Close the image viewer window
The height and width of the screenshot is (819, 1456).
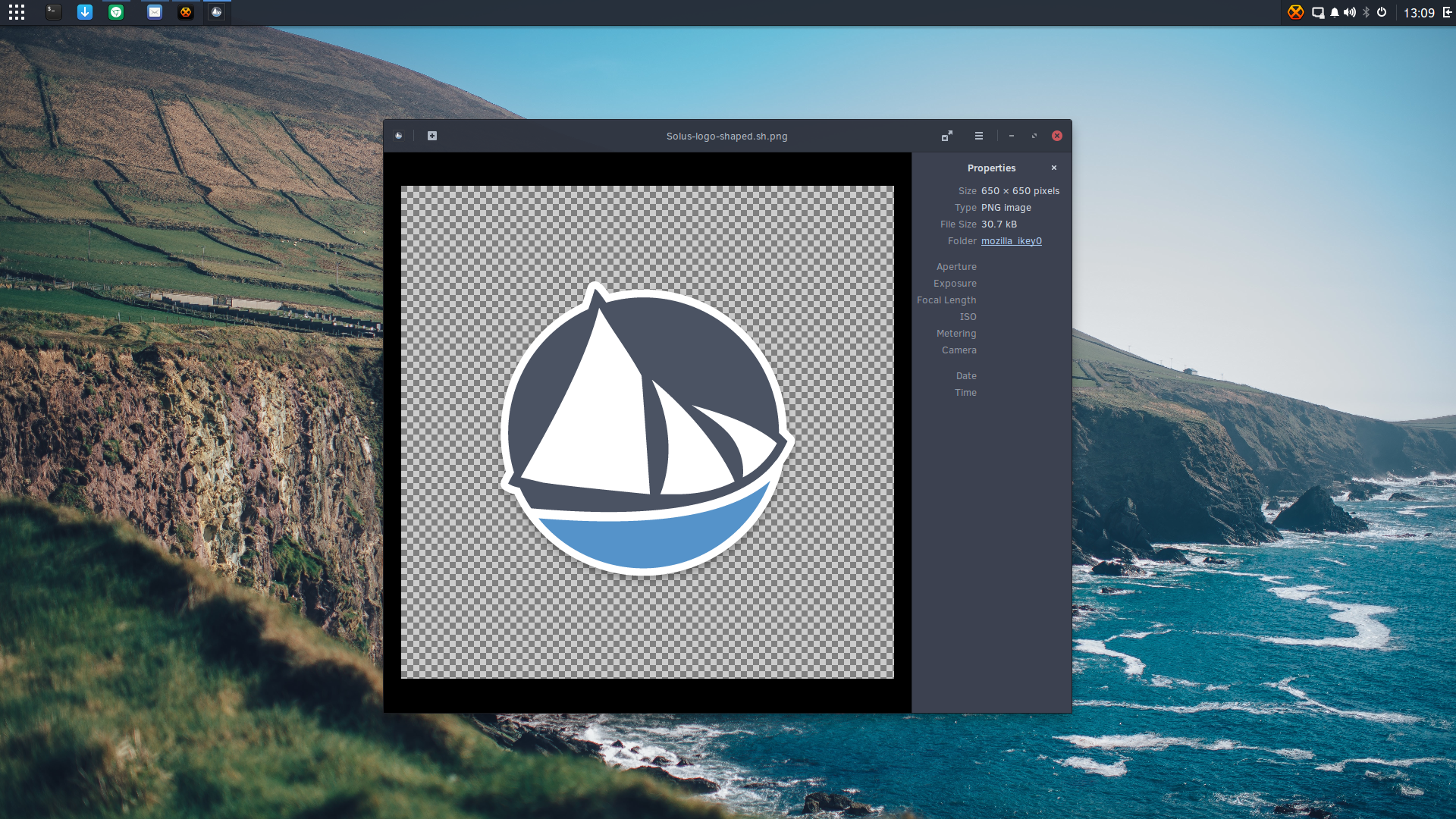tap(1057, 136)
